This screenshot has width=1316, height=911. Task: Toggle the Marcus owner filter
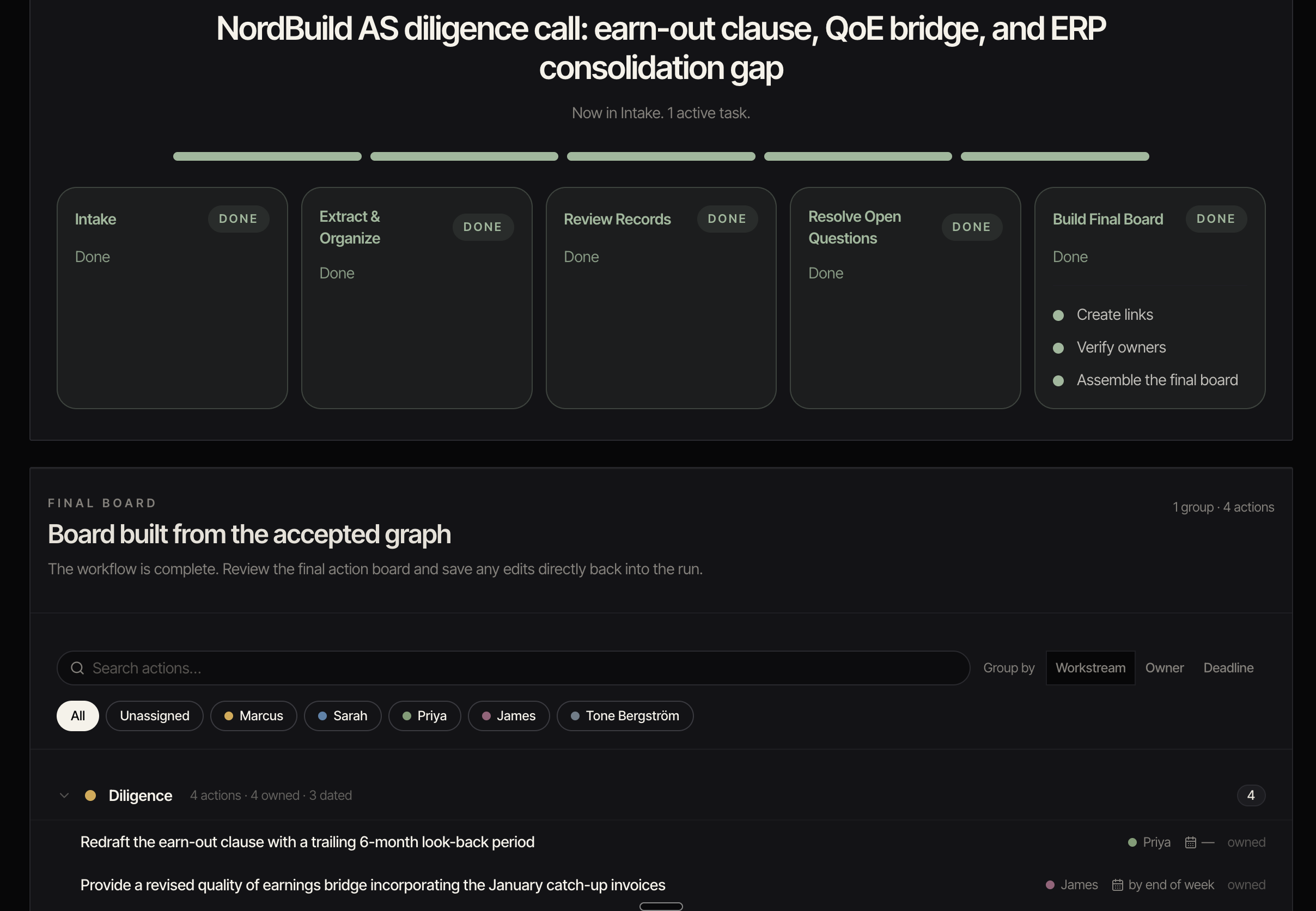(x=253, y=716)
